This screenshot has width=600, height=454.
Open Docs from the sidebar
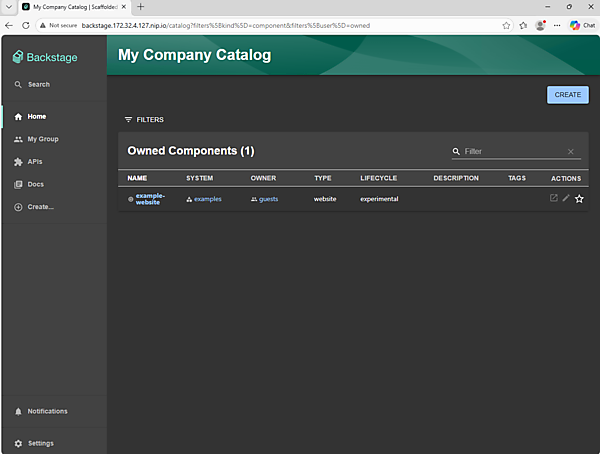click(x=35, y=184)
